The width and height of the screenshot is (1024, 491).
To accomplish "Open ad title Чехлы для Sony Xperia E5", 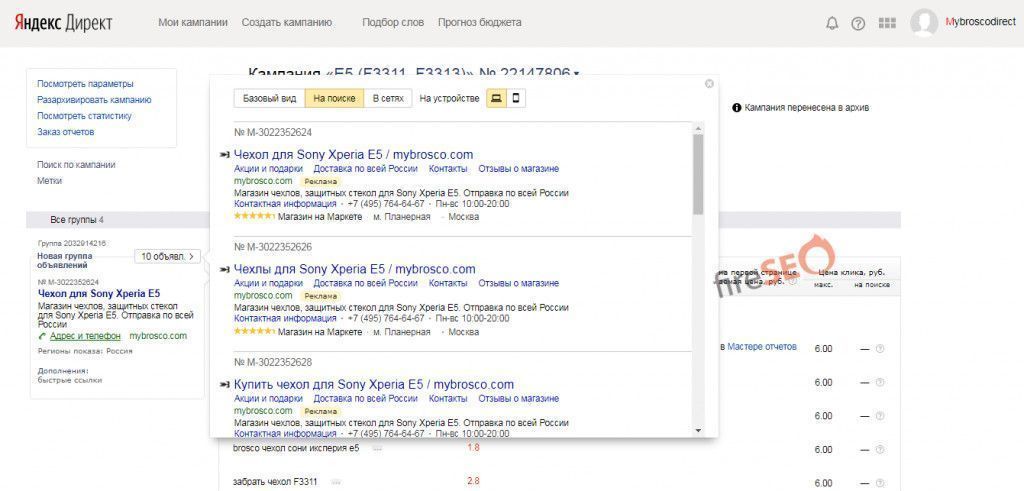I will tap(354, 269).
